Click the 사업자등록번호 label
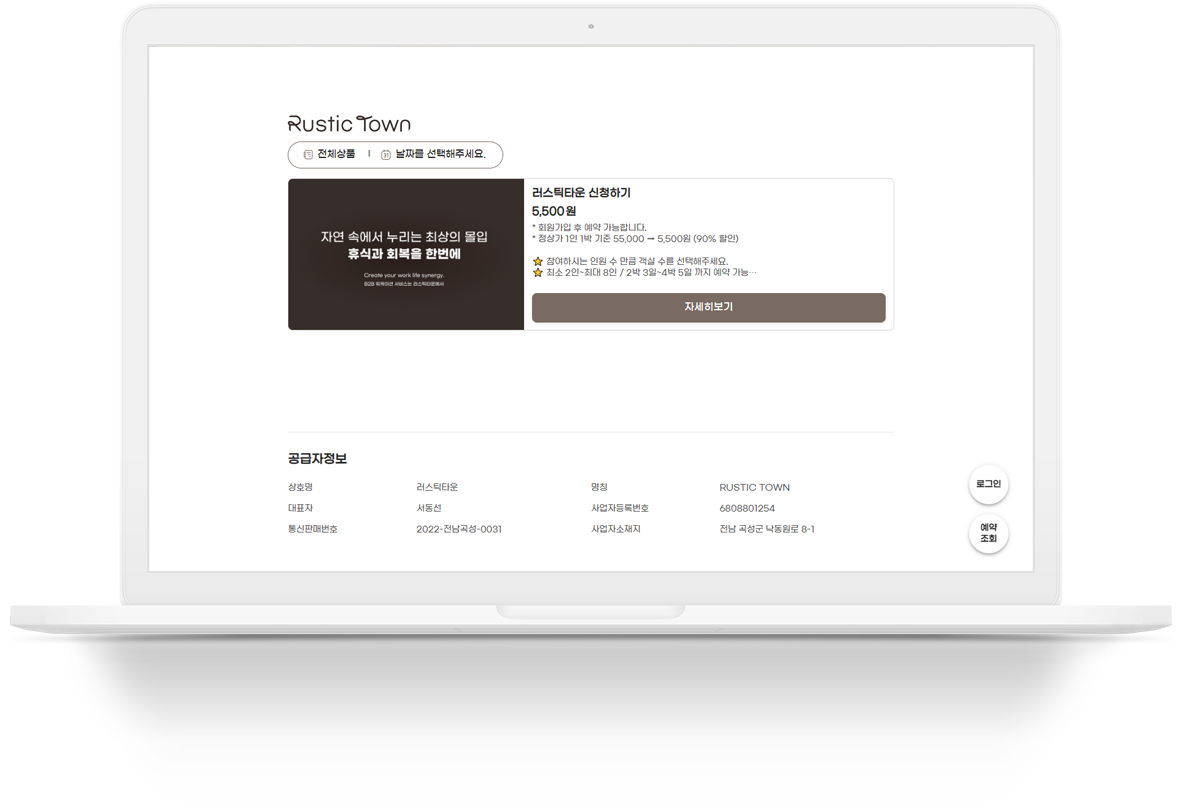This screenshot has height=812, width=1182. 620,508
